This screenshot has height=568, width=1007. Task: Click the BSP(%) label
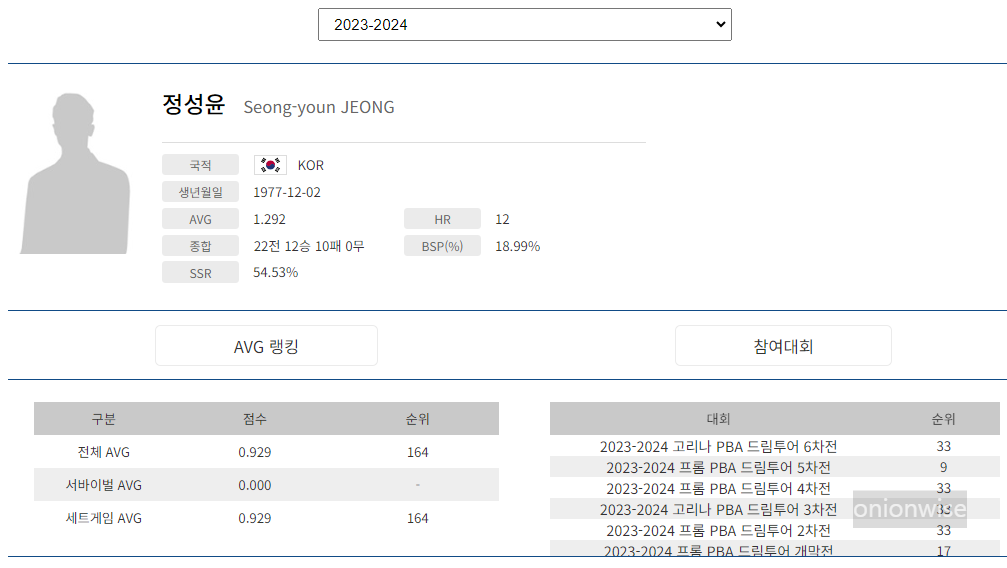442,246
